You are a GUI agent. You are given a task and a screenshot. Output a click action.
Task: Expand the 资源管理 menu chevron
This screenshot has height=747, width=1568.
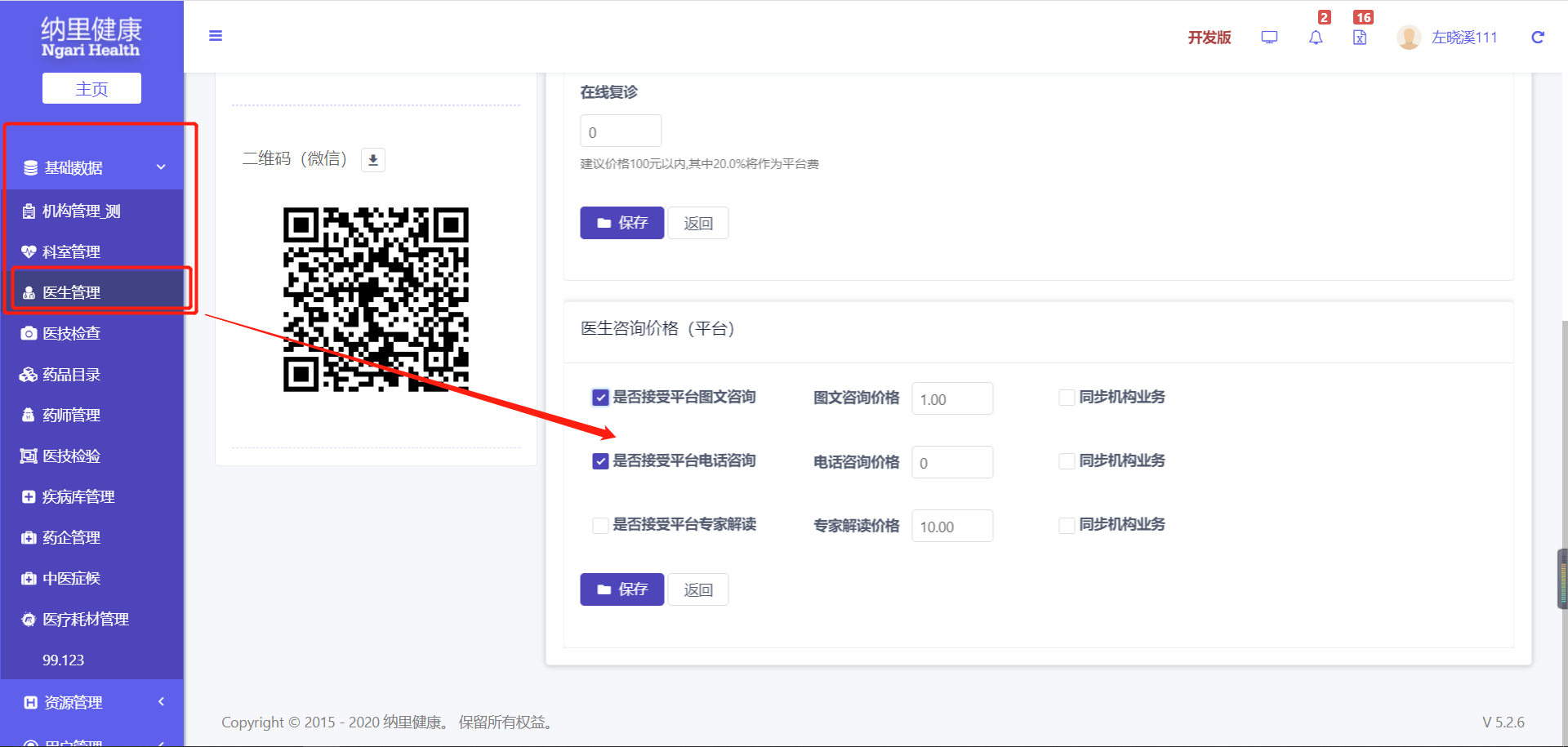tap(161, 702)
